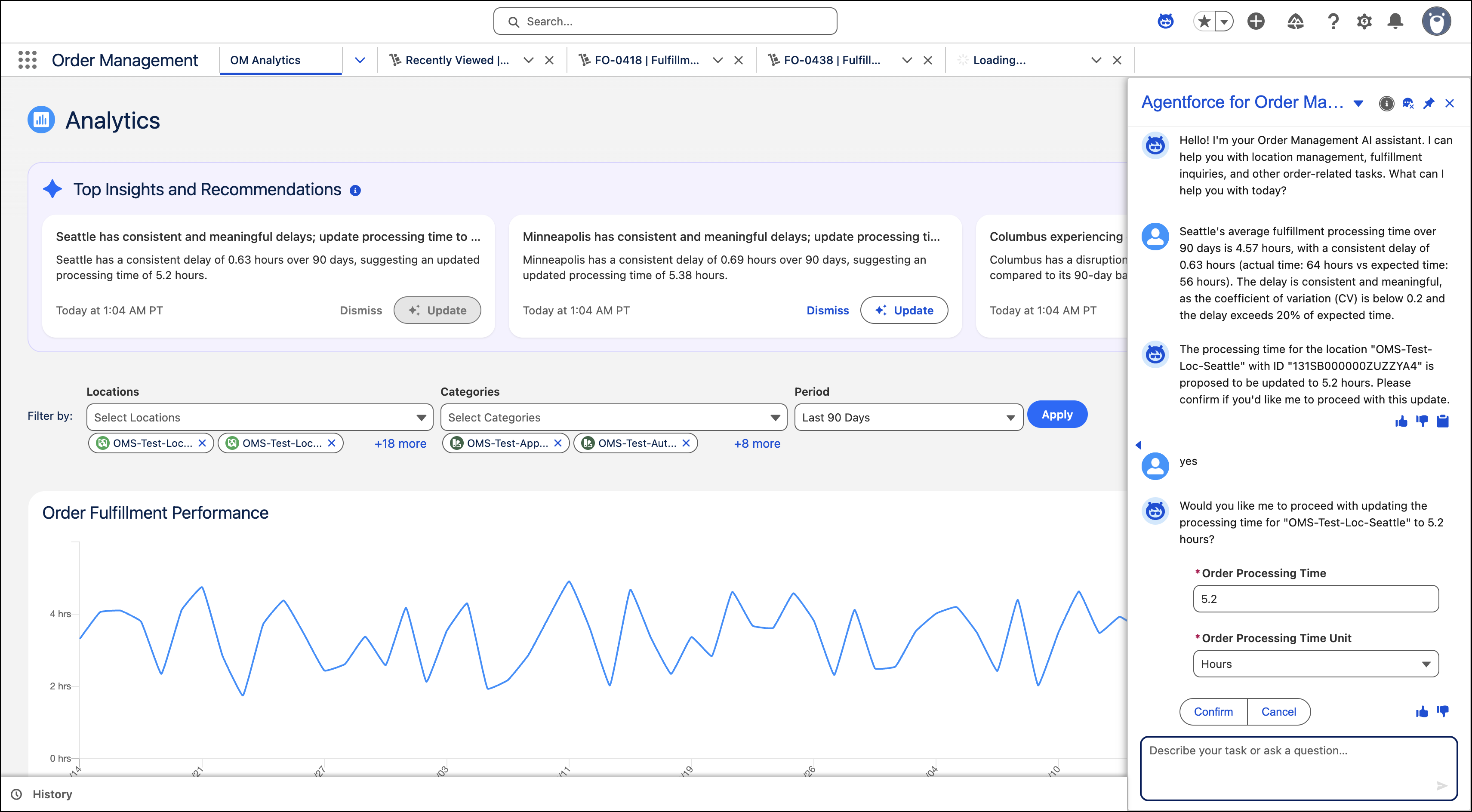The width and height of the screenshot is (1472, 812).
Task: Close the Loading... tab
Action: coord(1117,60)
